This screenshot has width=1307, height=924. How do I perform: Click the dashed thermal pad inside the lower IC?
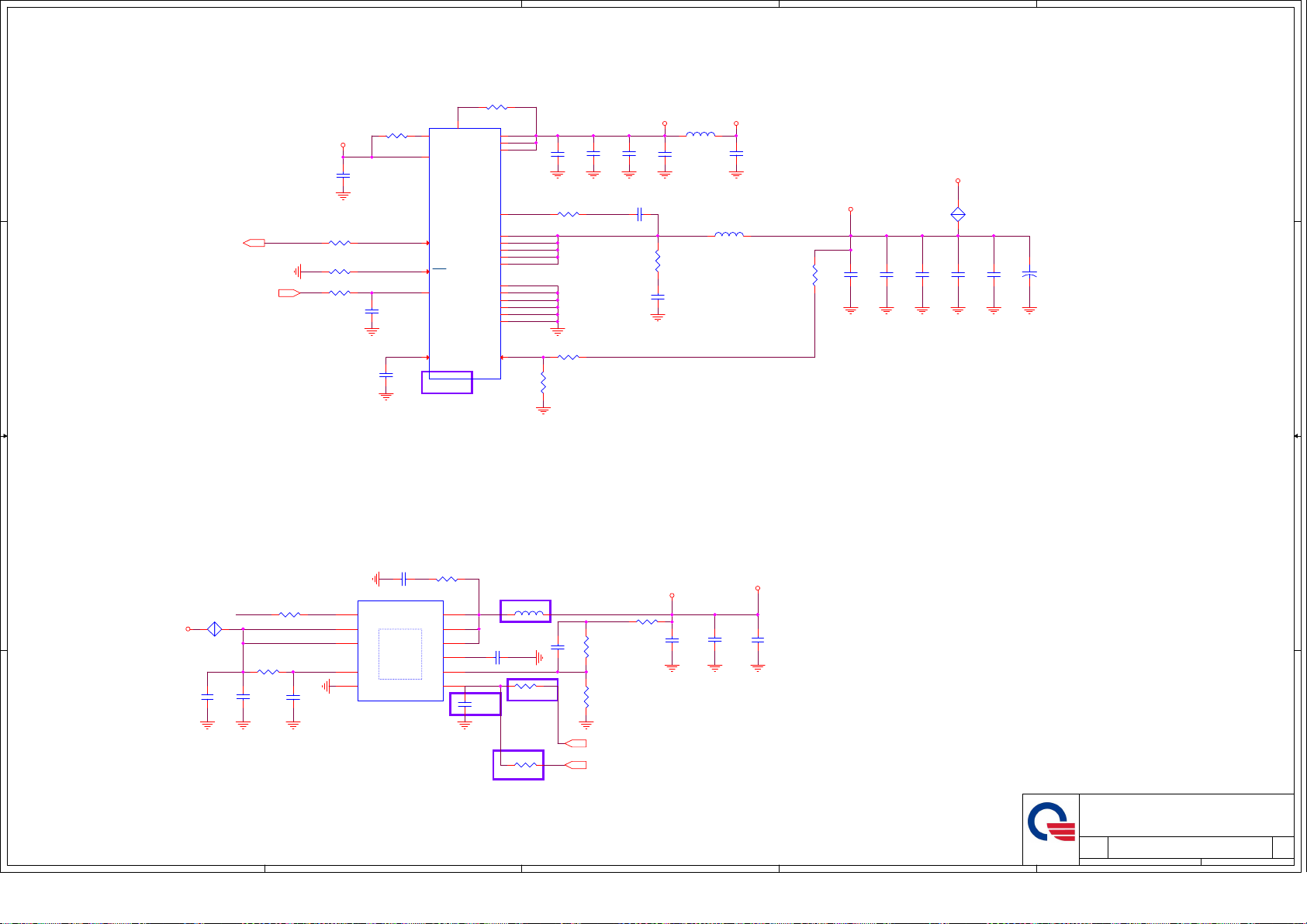[x=400, y=654]
